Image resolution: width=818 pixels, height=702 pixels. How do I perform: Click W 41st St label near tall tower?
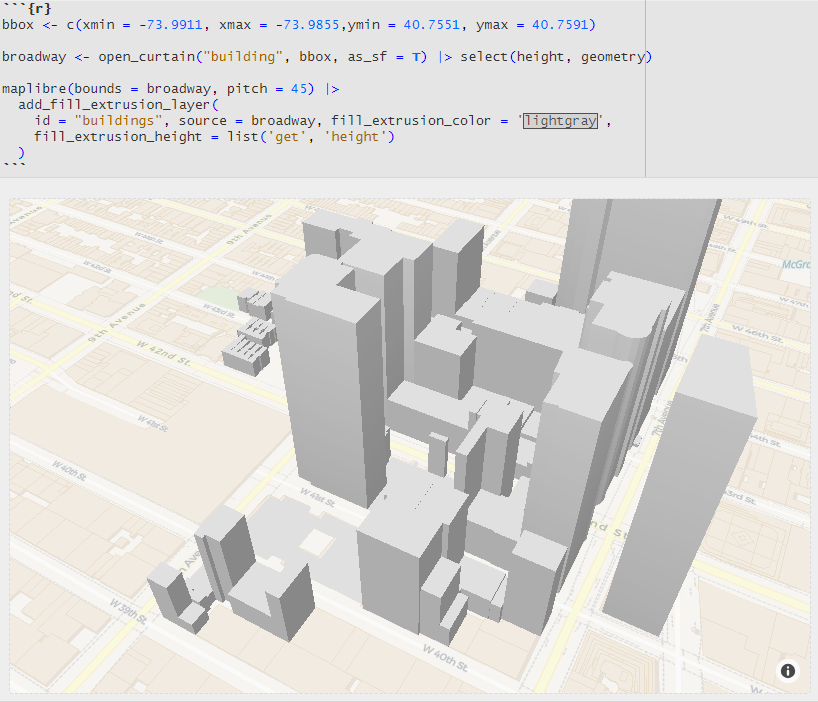(x=317, y=496)
